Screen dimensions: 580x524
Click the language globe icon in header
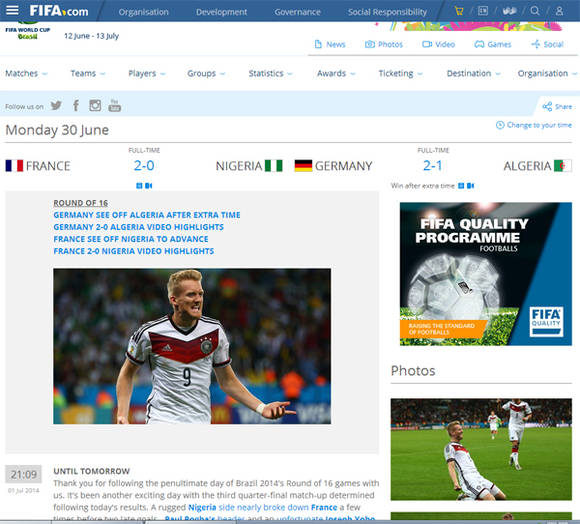(x=509, y=11)
